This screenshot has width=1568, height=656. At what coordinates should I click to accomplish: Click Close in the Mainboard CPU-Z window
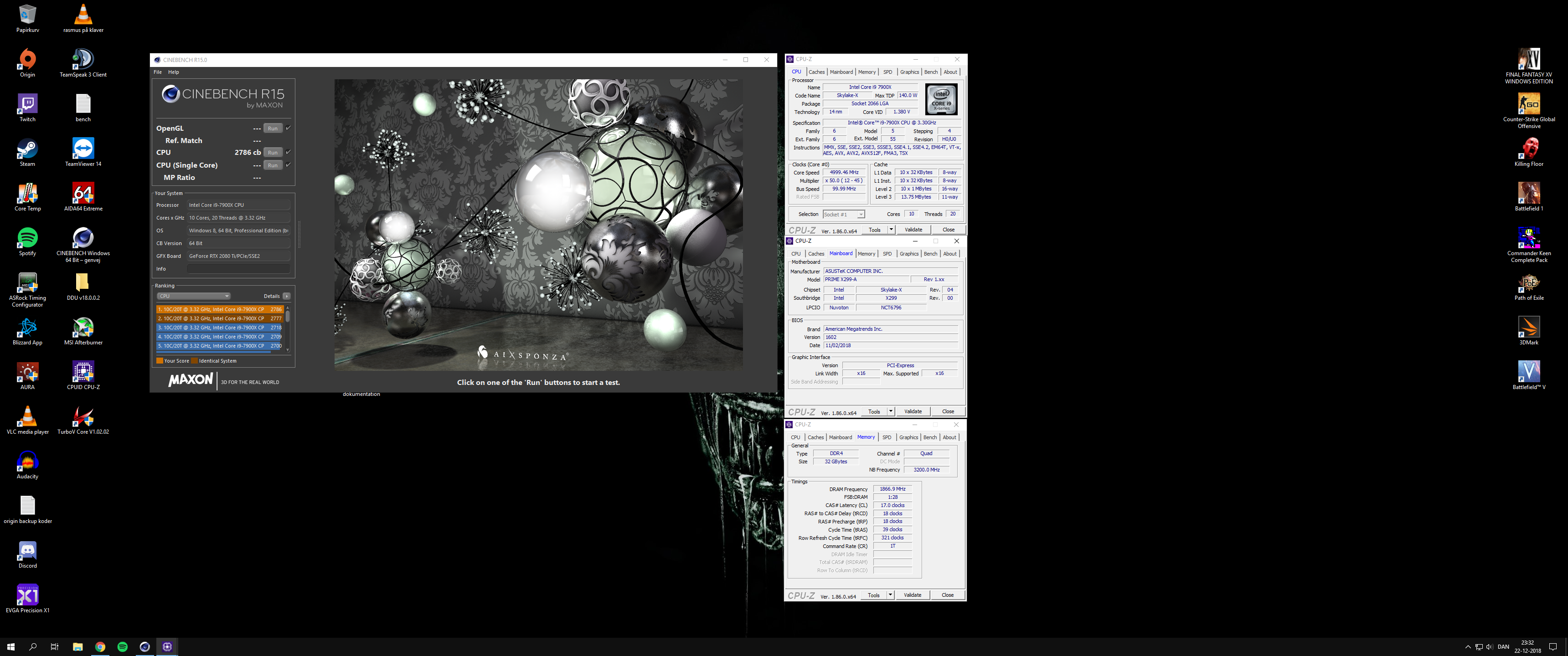tap(948, 411)
